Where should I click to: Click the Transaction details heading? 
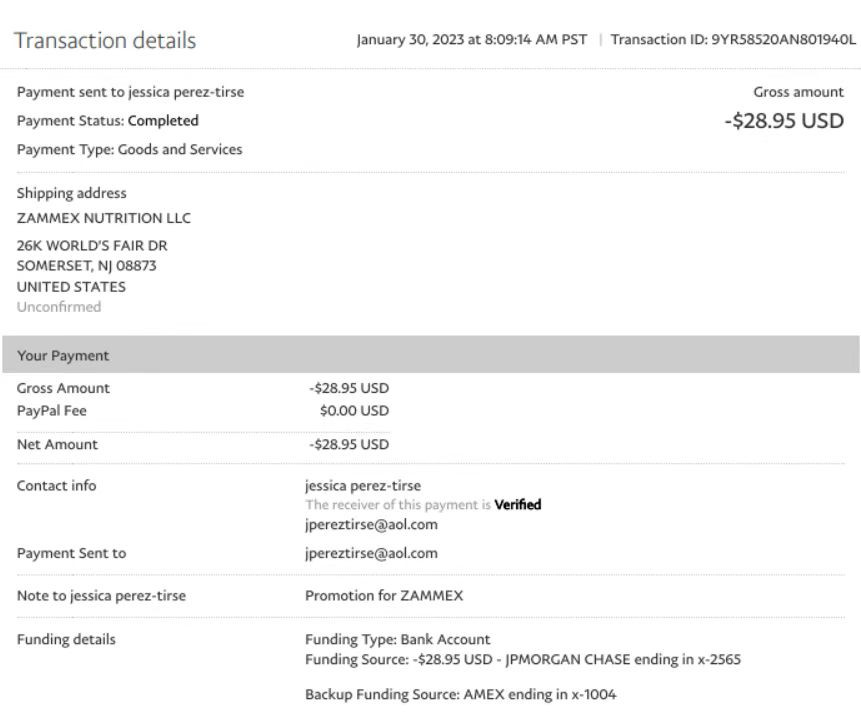(x=105, y=41)
